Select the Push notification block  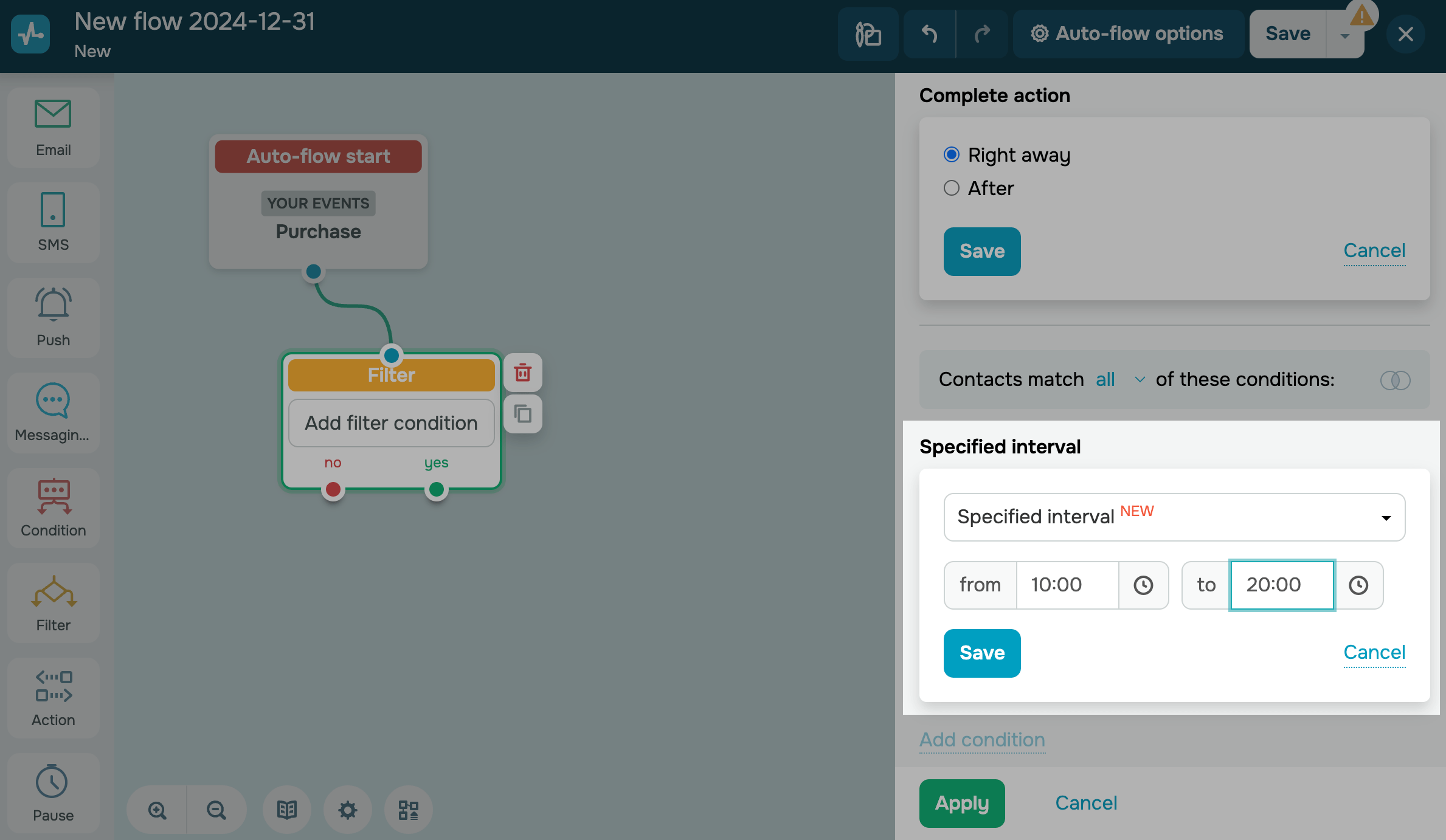click(53, 317)
